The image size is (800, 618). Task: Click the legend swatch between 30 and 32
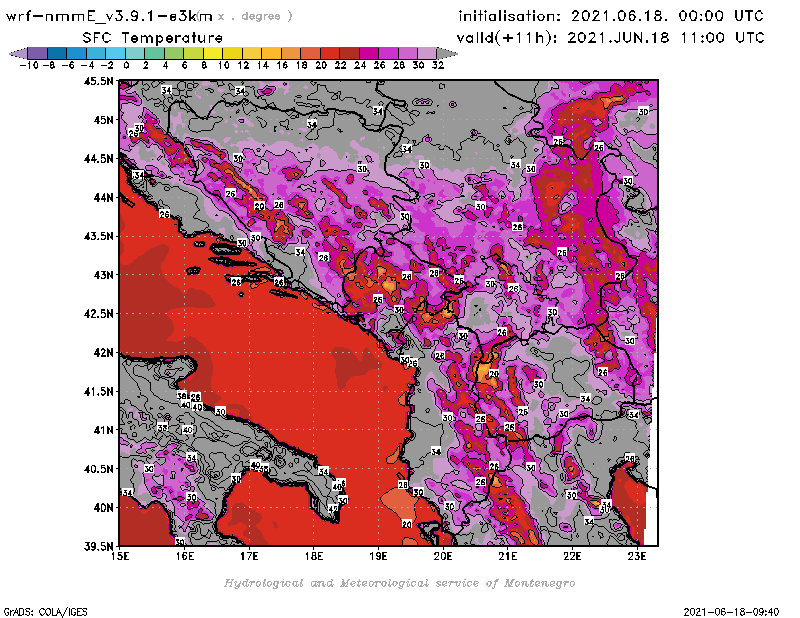[427, 53]
